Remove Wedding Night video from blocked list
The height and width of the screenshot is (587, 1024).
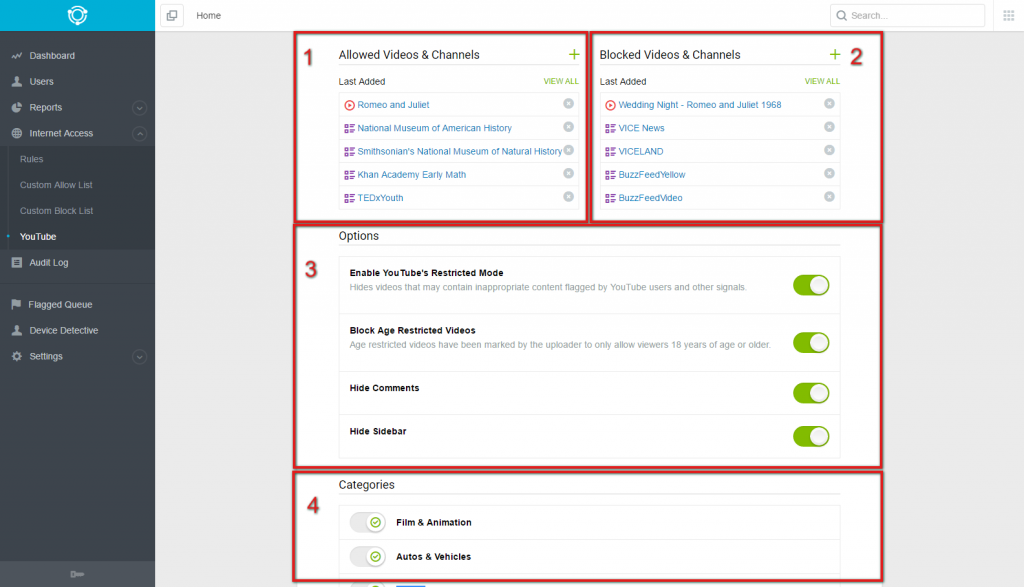click(x=829, y=104)
